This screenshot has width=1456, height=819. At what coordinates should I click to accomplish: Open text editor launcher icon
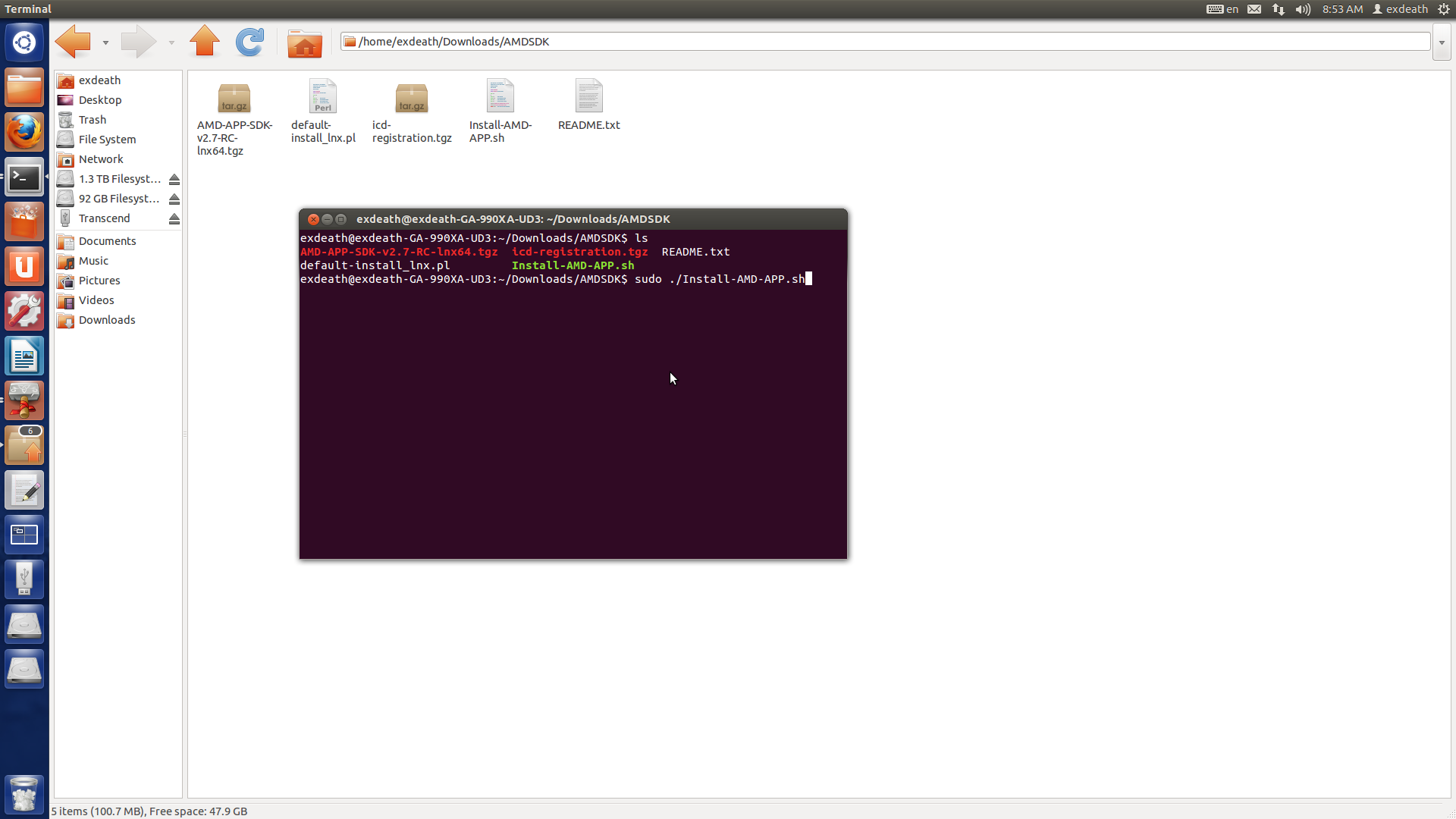pyautogui.click(x=24, y=491)
